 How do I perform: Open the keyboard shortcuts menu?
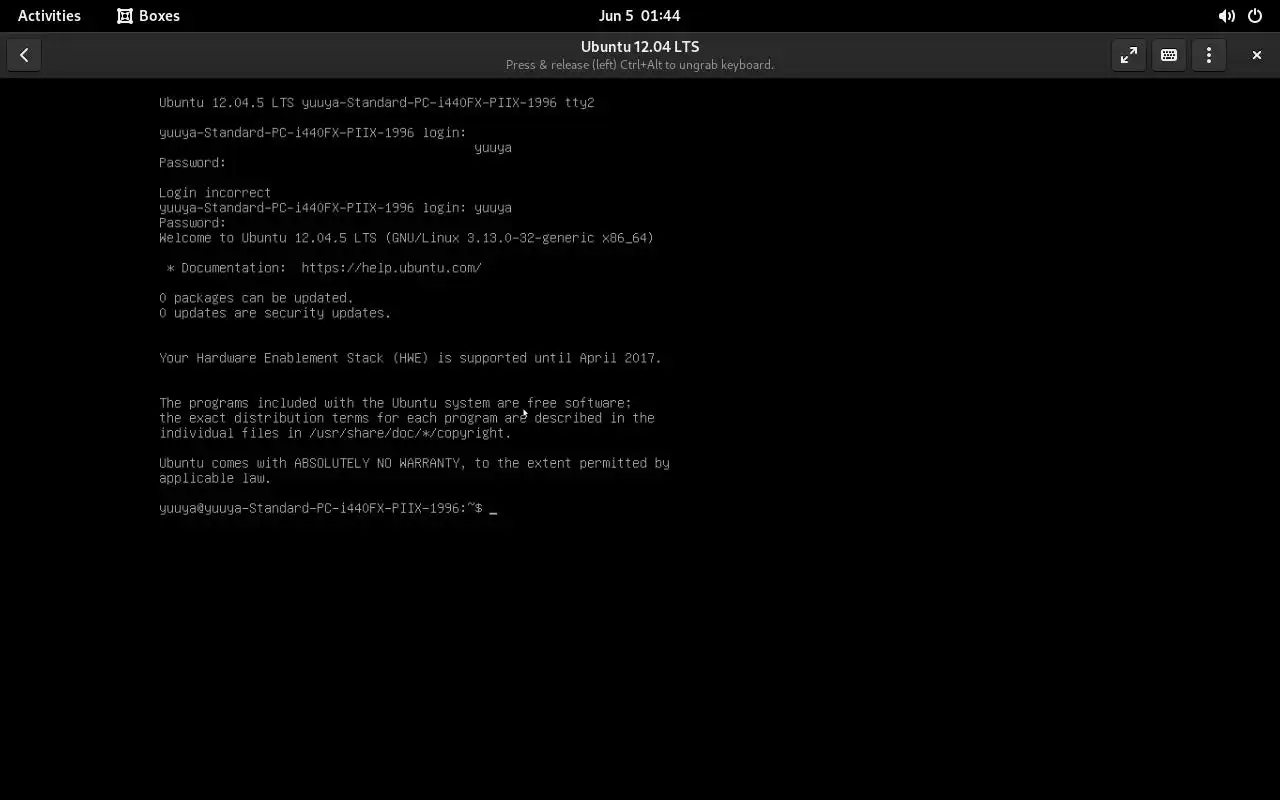click(1169, 55)
